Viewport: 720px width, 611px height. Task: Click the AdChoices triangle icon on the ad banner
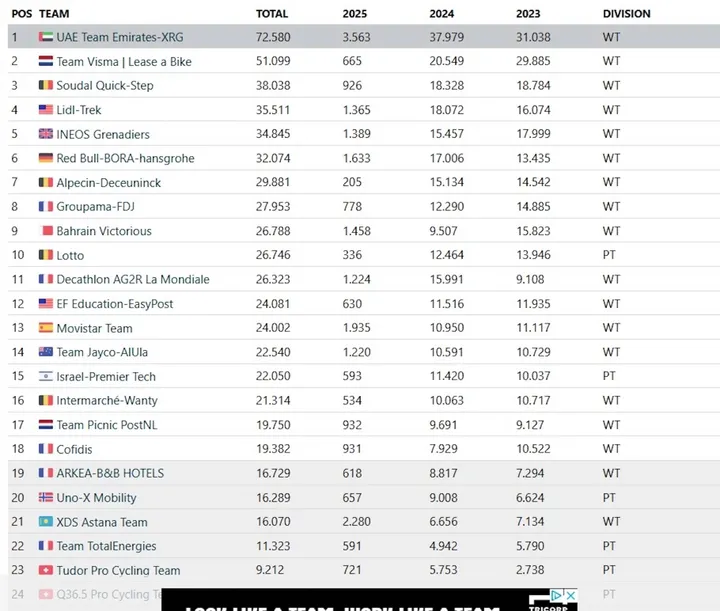tap(557, 596)
